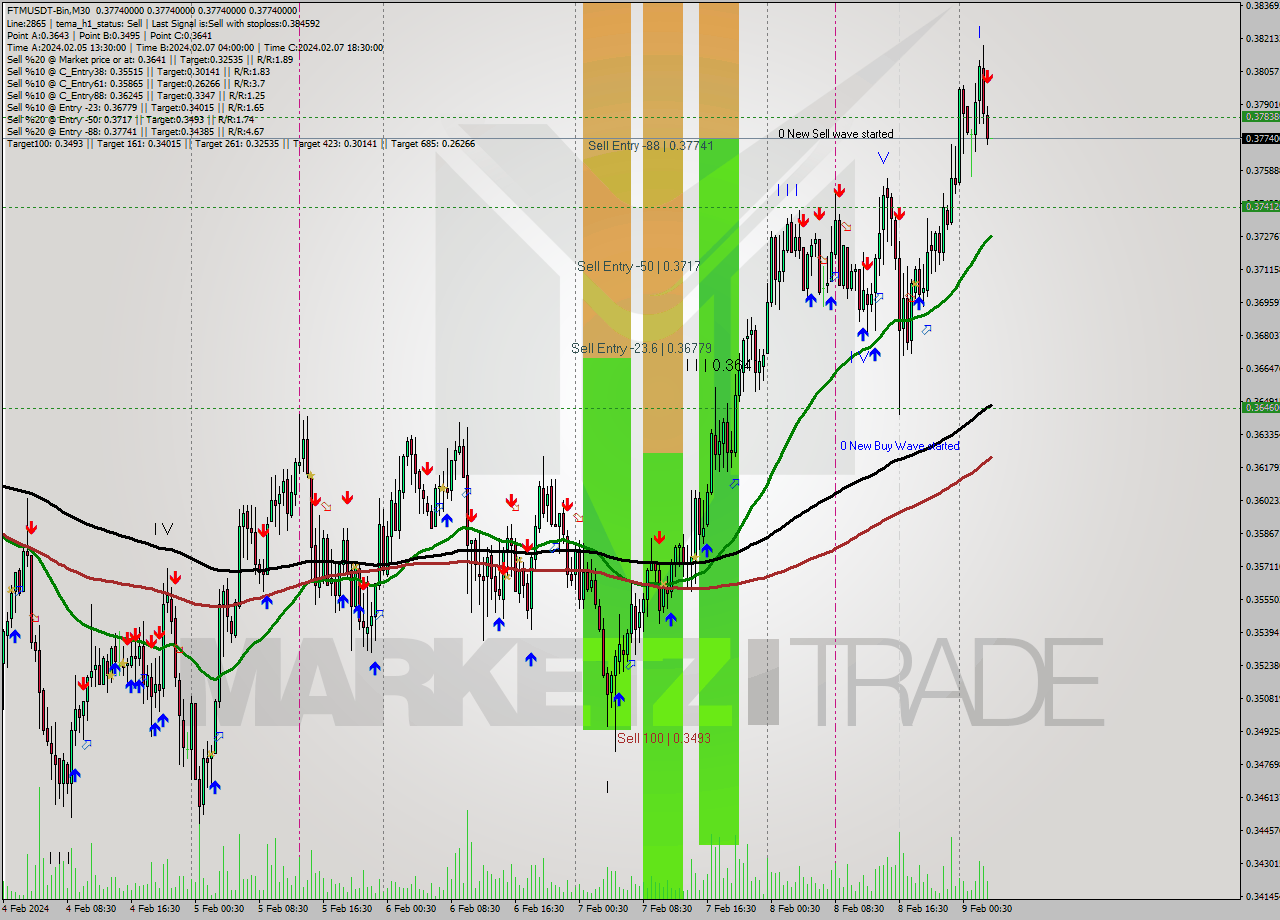Click the '4 Feb 2024' date on time axis

click(26, 909)
